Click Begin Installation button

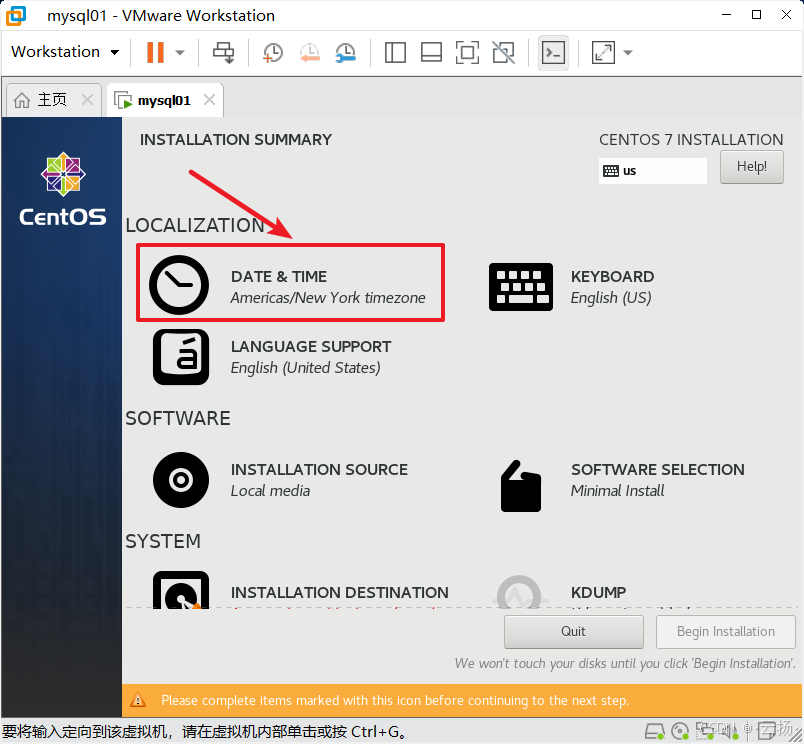pos(725,631)
